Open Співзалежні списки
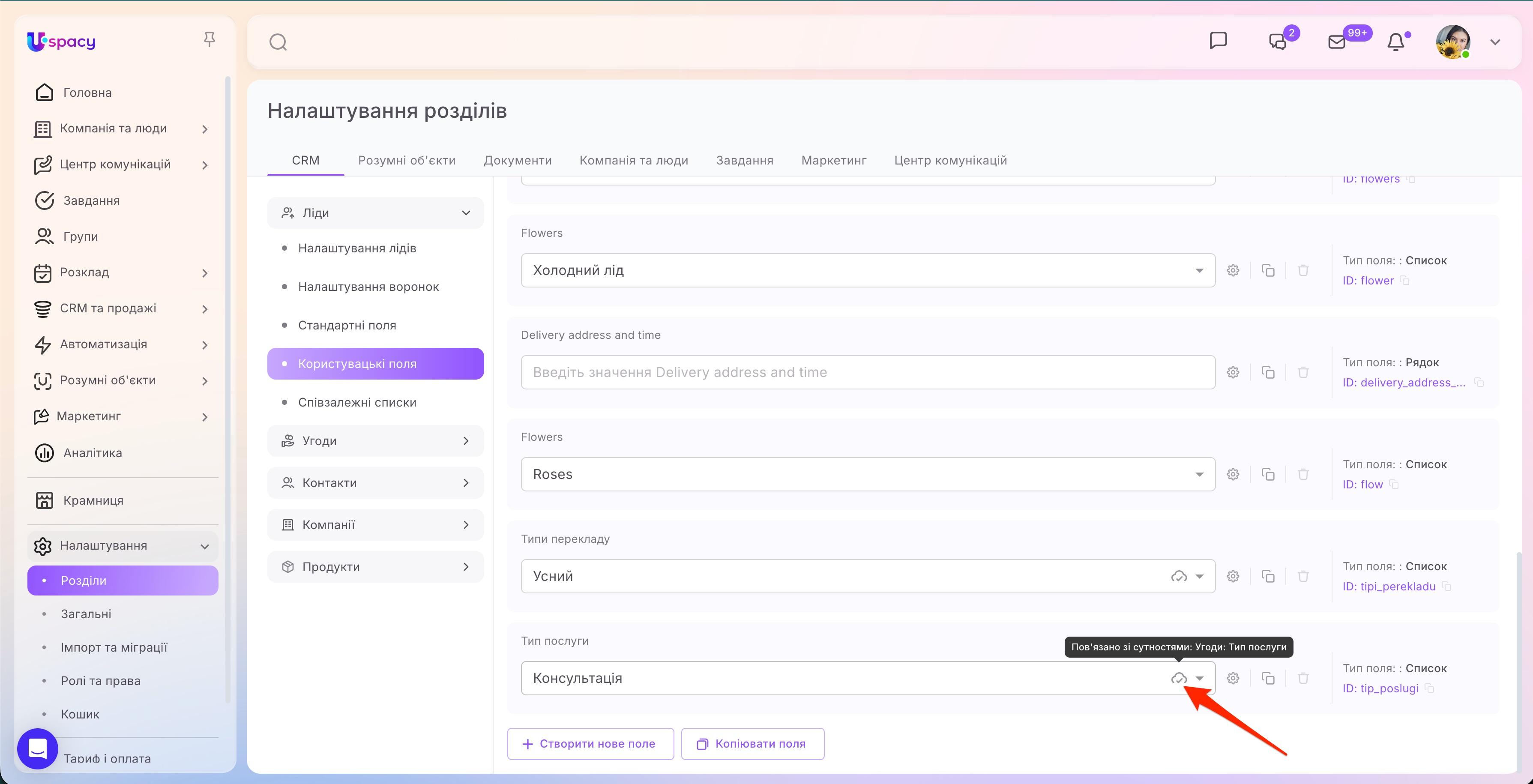This screenshot has height=784, width=1533. coord(357,403)
